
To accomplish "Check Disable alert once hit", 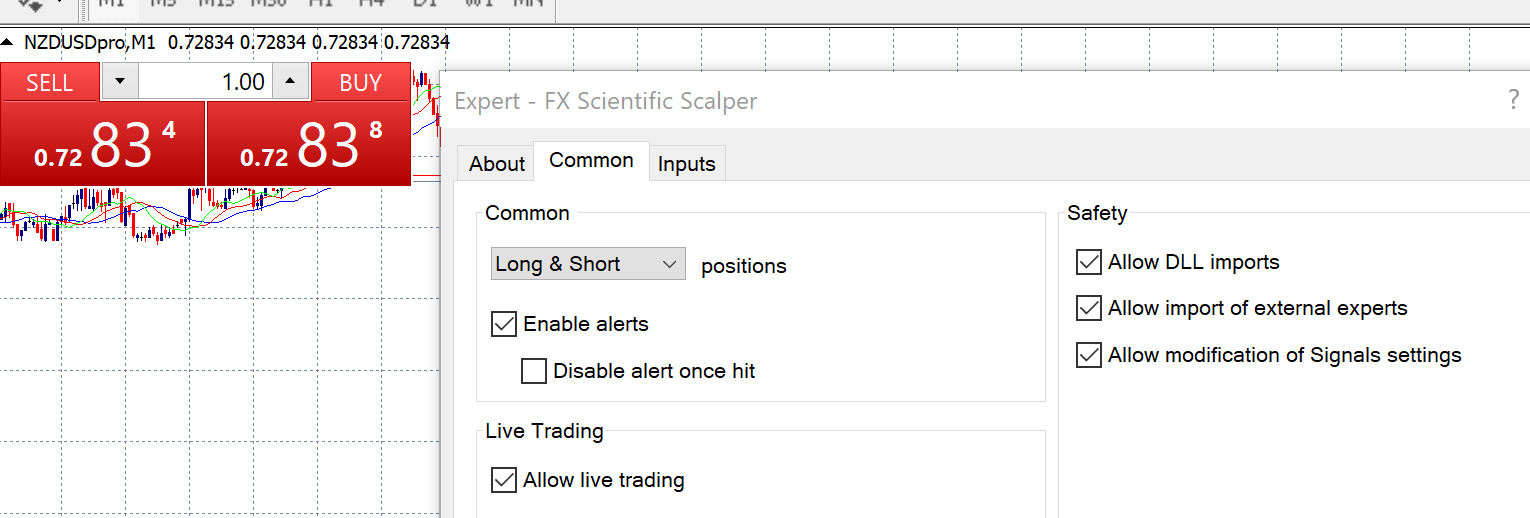I will [534, 371].
